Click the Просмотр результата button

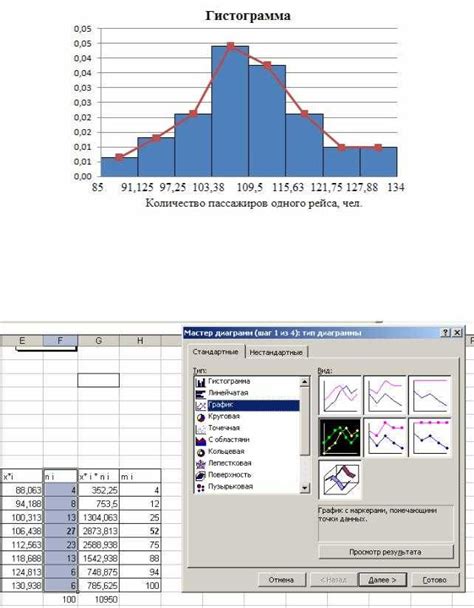point(386,552)
